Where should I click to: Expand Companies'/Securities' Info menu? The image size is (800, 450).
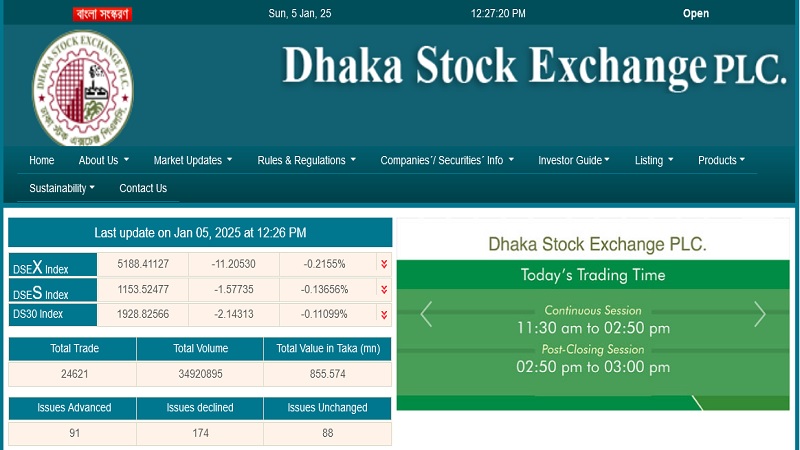click(447, 160)
